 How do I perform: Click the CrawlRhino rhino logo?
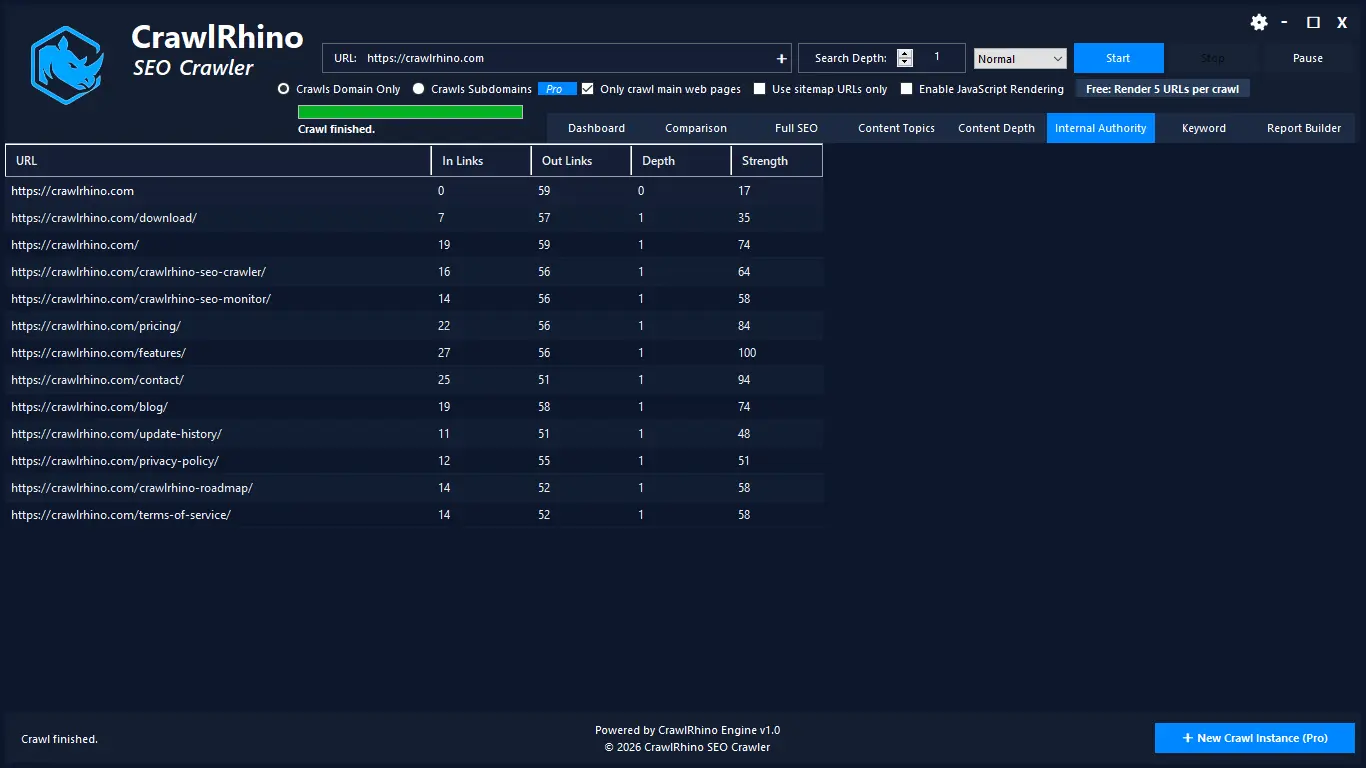(66, 66)
